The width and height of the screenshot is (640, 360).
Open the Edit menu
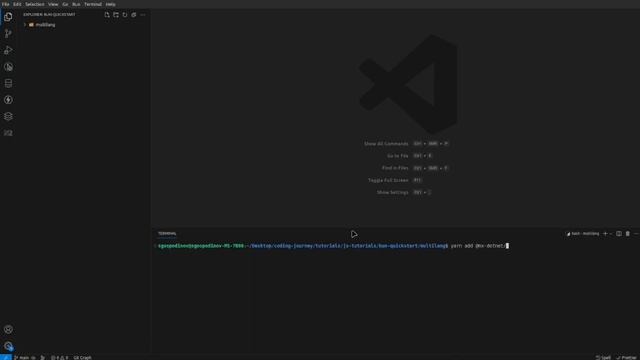pos(17,4)
